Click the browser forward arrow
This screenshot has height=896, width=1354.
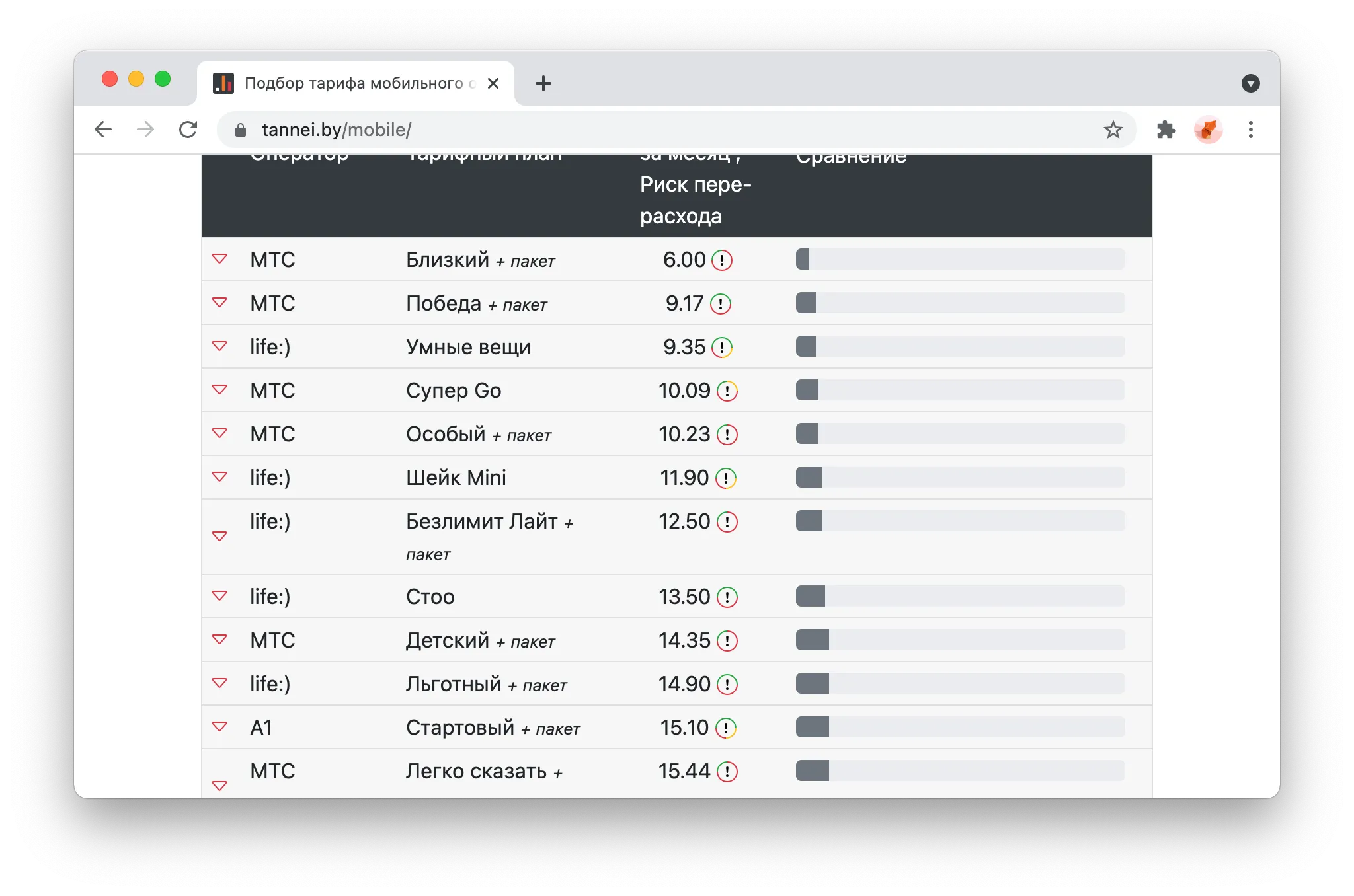145,130
